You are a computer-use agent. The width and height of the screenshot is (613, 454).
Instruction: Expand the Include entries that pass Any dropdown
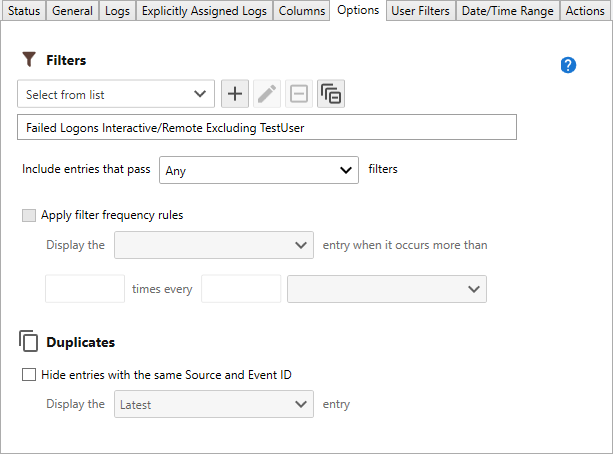[x=259, y=170]
